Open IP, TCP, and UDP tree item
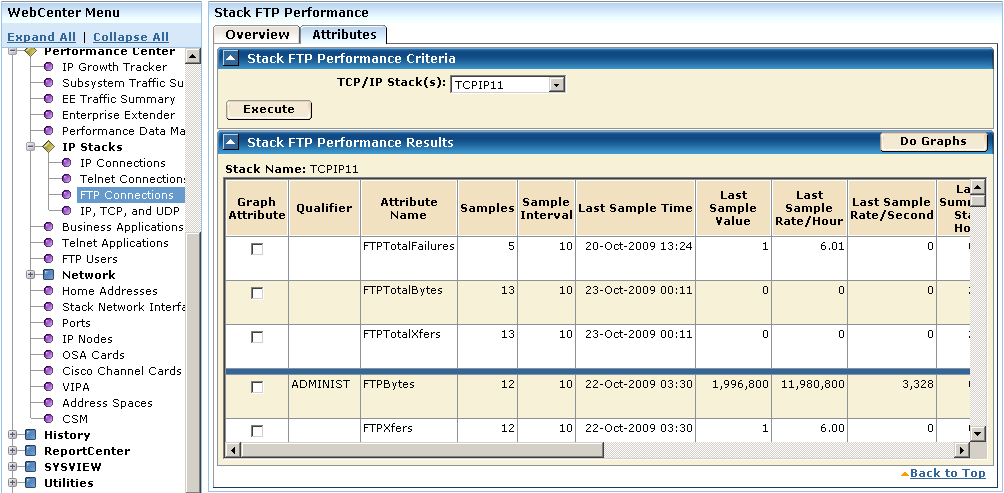Image resolution: width=1004 pixels, height=493 pixels. (129, 211)
